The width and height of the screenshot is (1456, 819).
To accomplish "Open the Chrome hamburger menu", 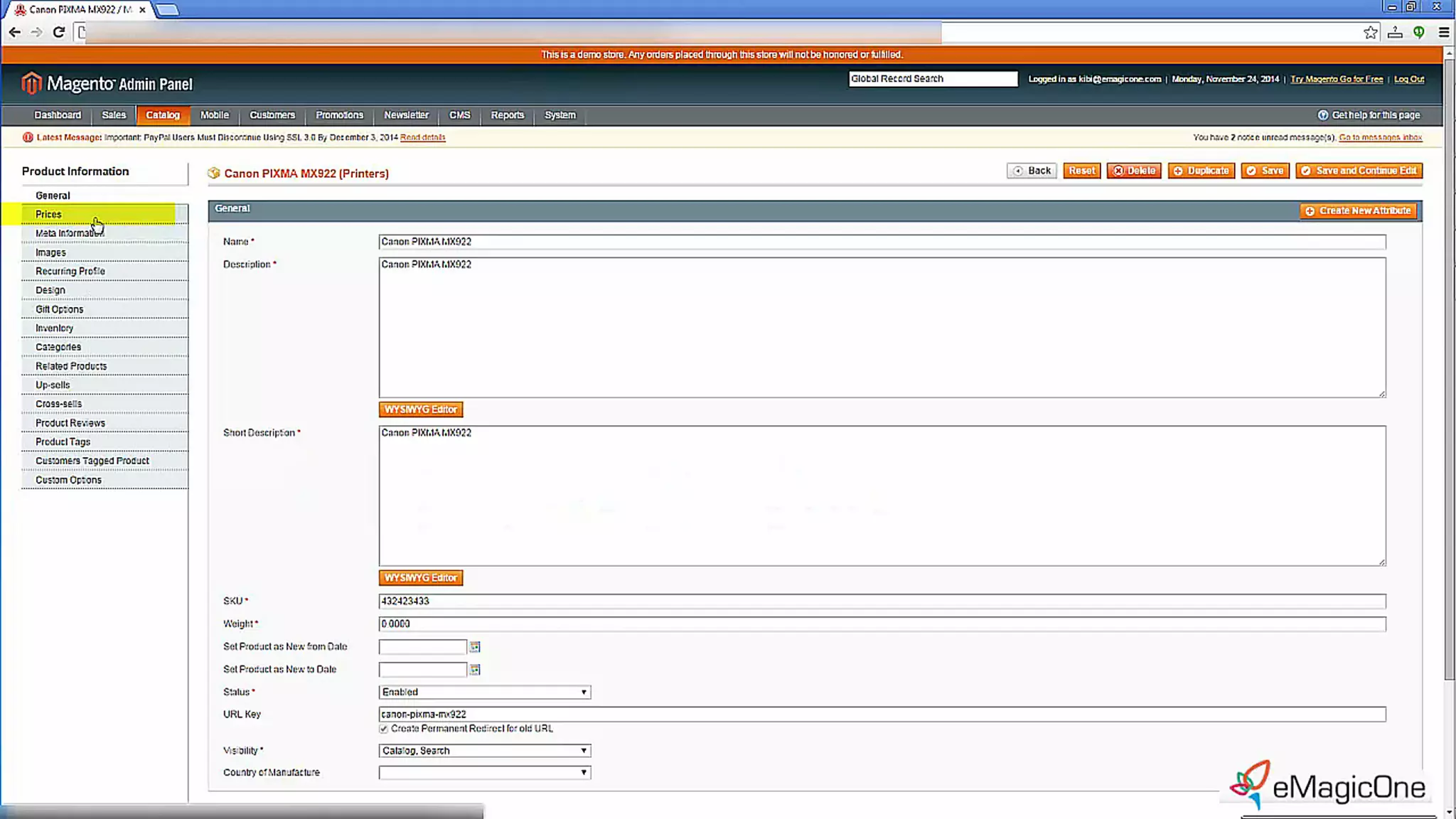I will [1443, 32].
